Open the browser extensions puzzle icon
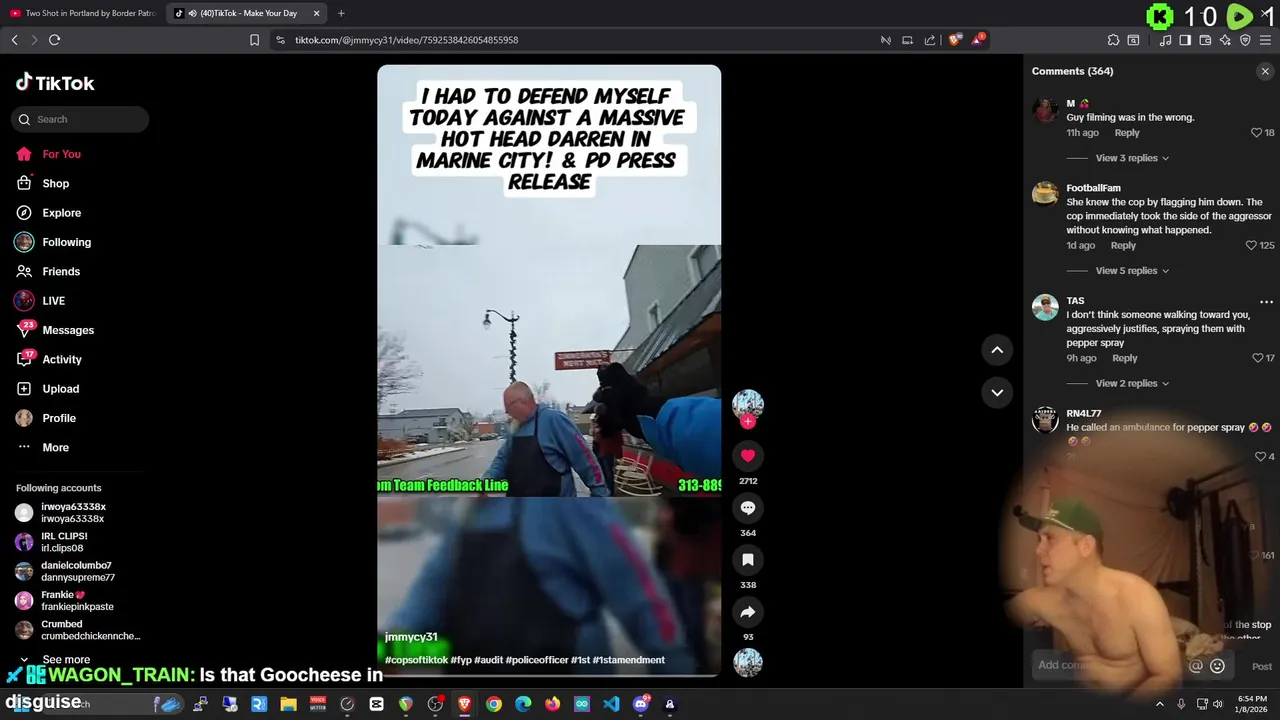The image size is (1280, 720). (1113, 40)
